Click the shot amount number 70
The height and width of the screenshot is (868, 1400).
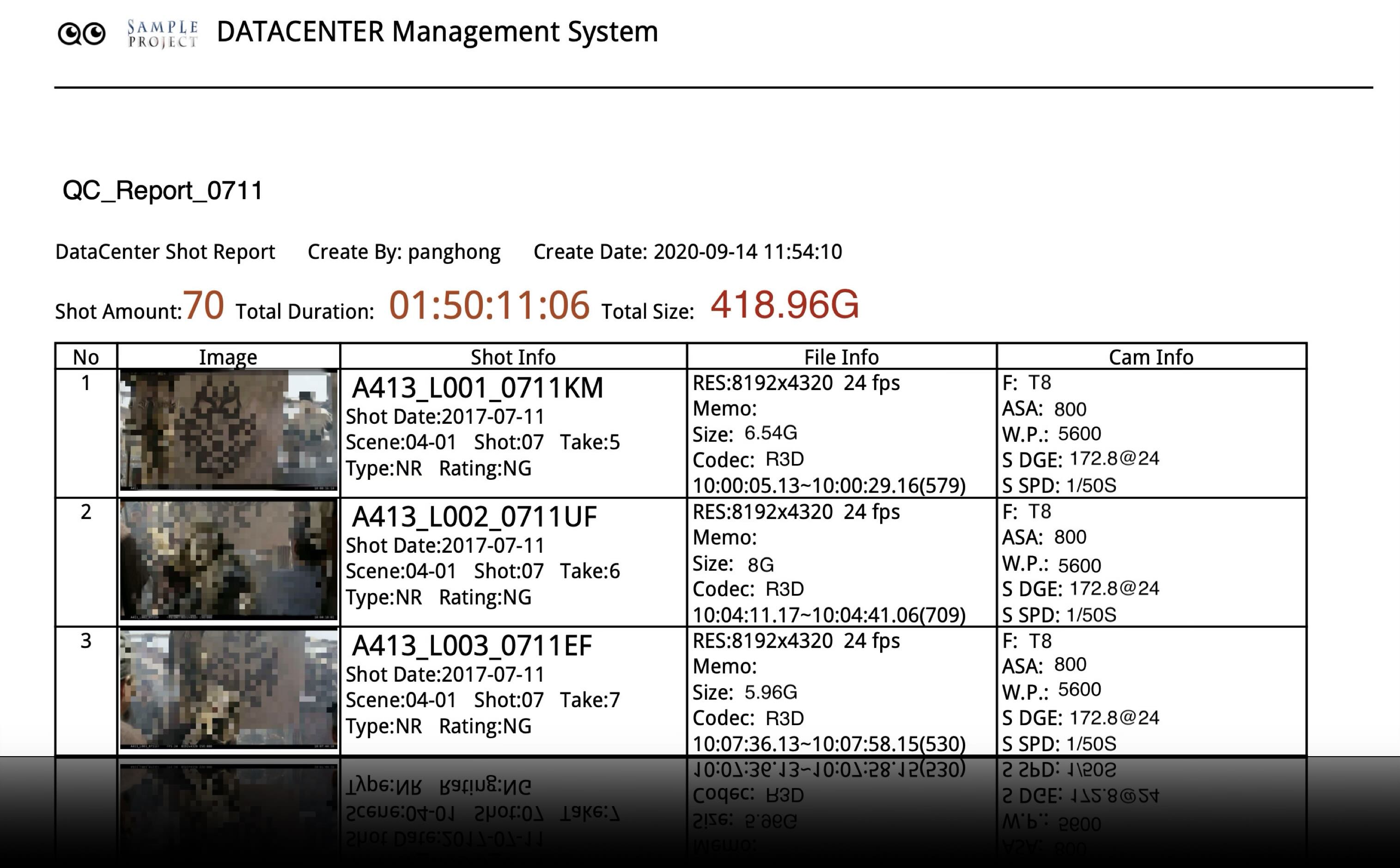(204, 305)
